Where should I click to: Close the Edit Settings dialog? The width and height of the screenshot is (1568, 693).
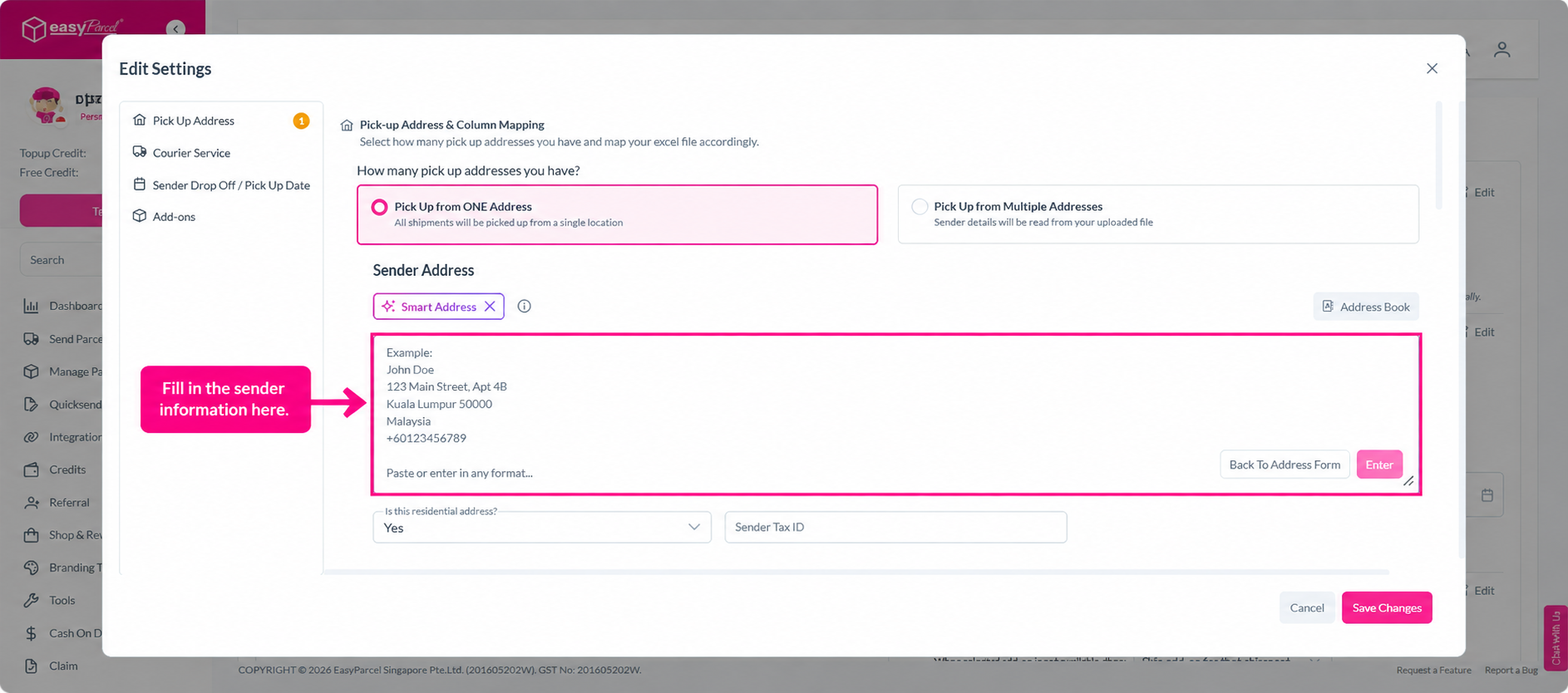1432,69
